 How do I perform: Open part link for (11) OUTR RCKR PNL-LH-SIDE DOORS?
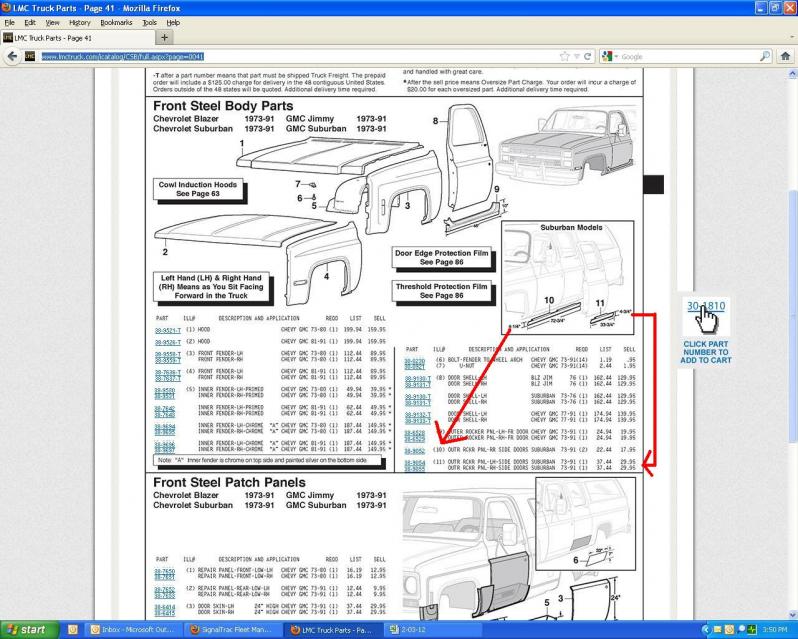(414, 463)
